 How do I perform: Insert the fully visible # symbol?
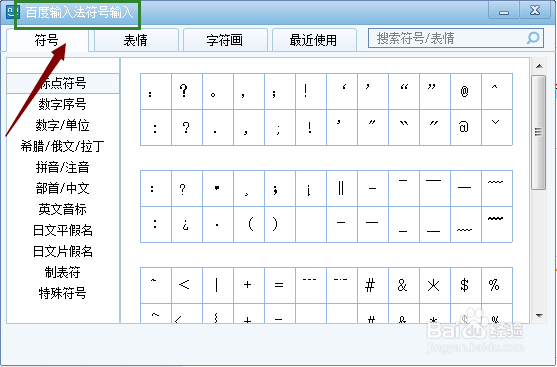373,285
